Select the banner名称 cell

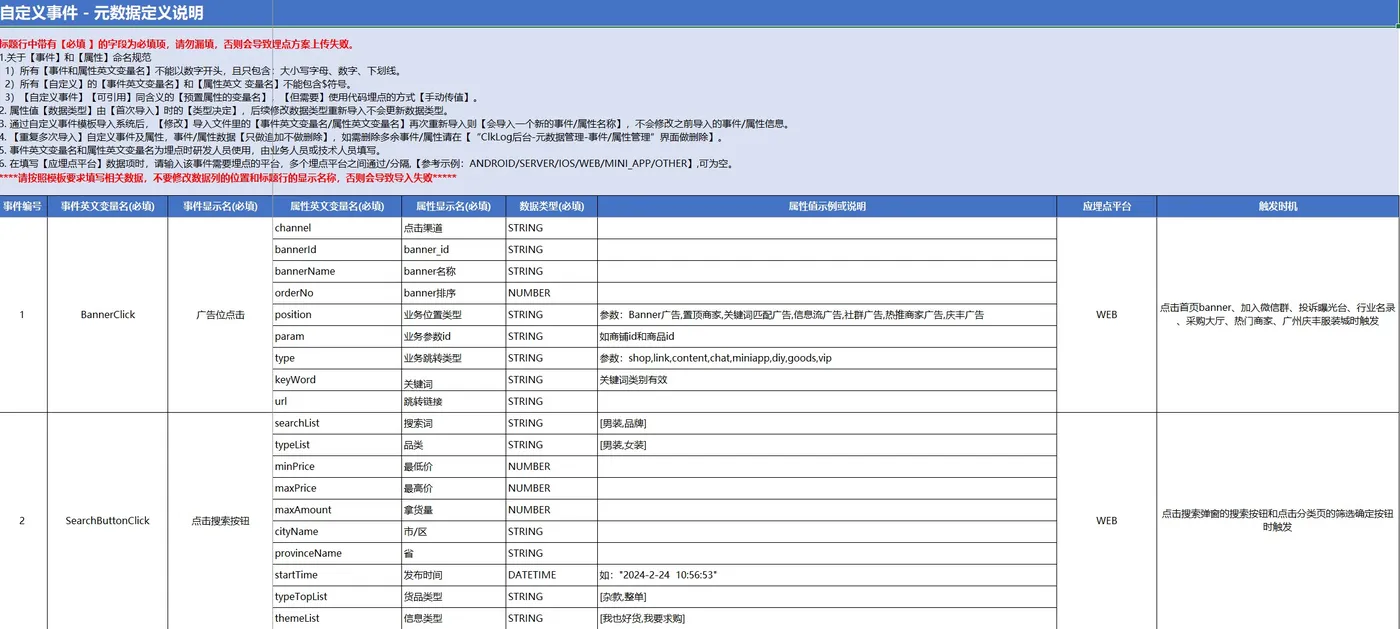453,271
